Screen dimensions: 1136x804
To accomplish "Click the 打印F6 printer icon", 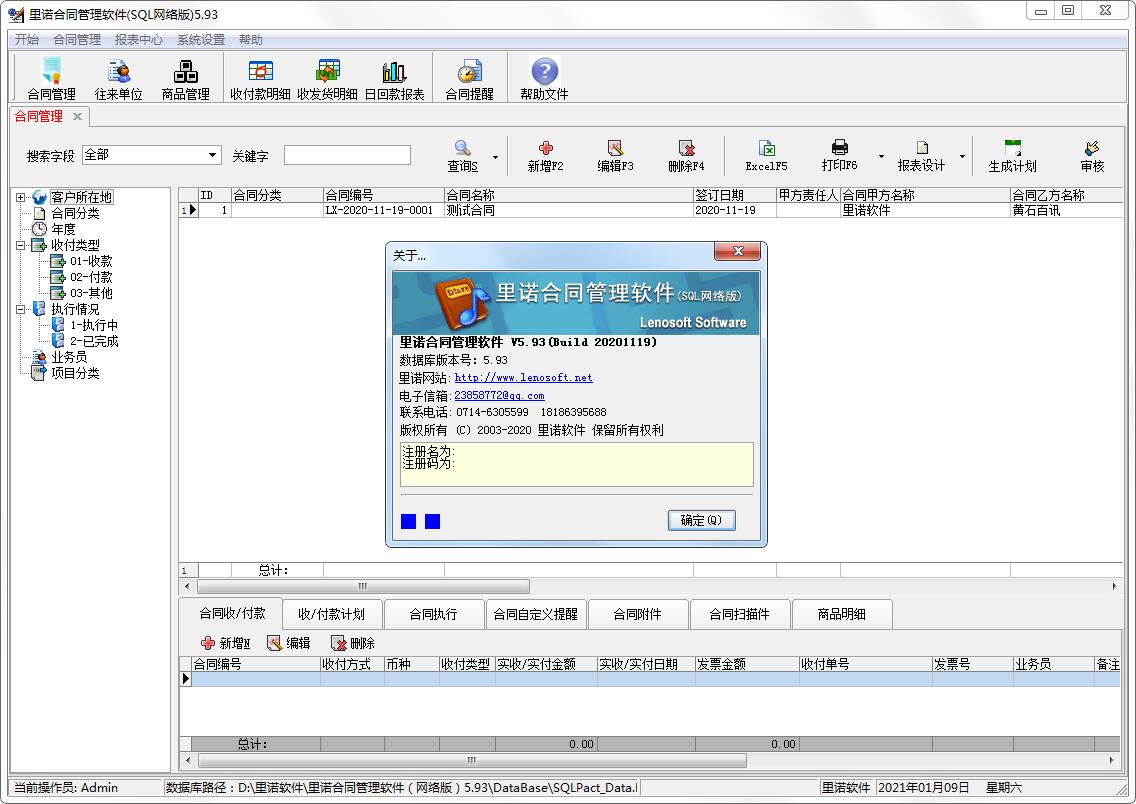I will coord(840,156).
